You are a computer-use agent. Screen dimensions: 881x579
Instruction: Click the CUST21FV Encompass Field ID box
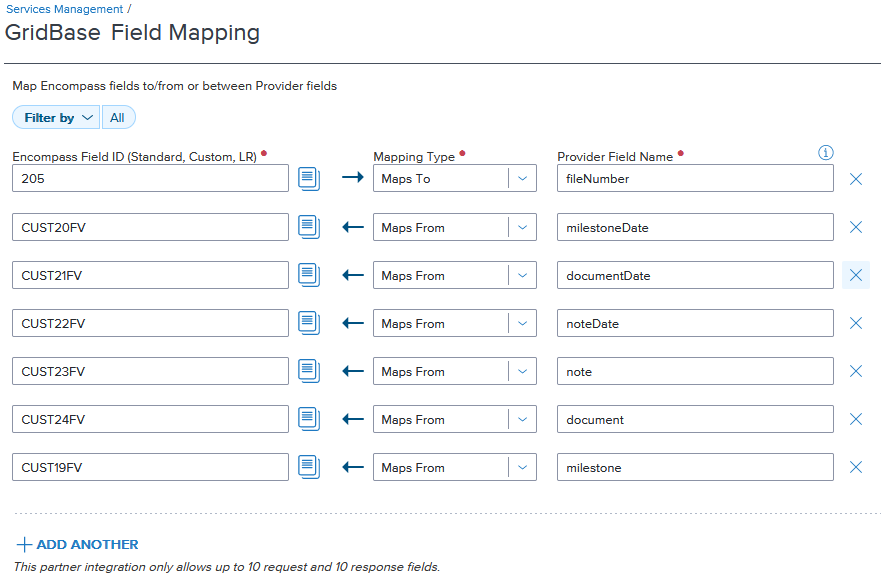151,275
